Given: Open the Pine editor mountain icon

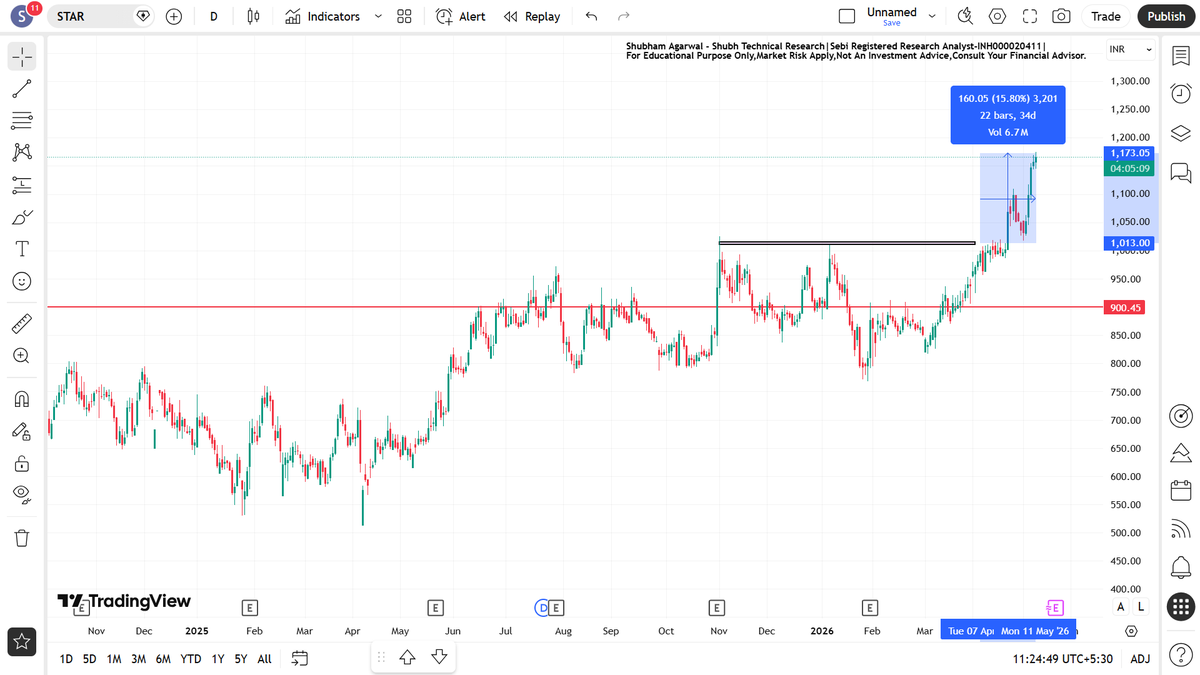Looking at the screenshot, I should (1180, 452).
